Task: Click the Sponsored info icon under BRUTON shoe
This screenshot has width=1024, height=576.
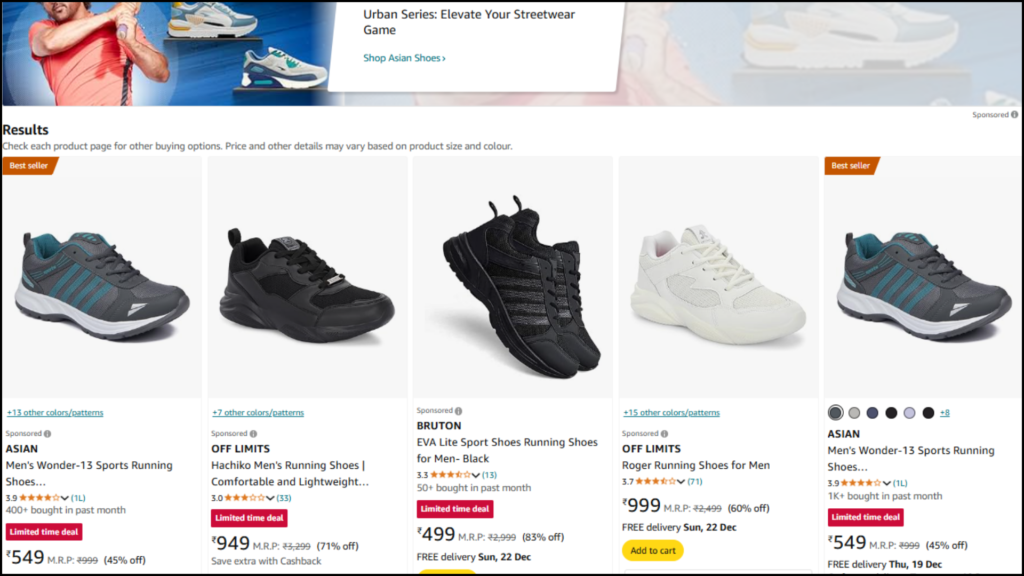Action: [x=459, y=411]
